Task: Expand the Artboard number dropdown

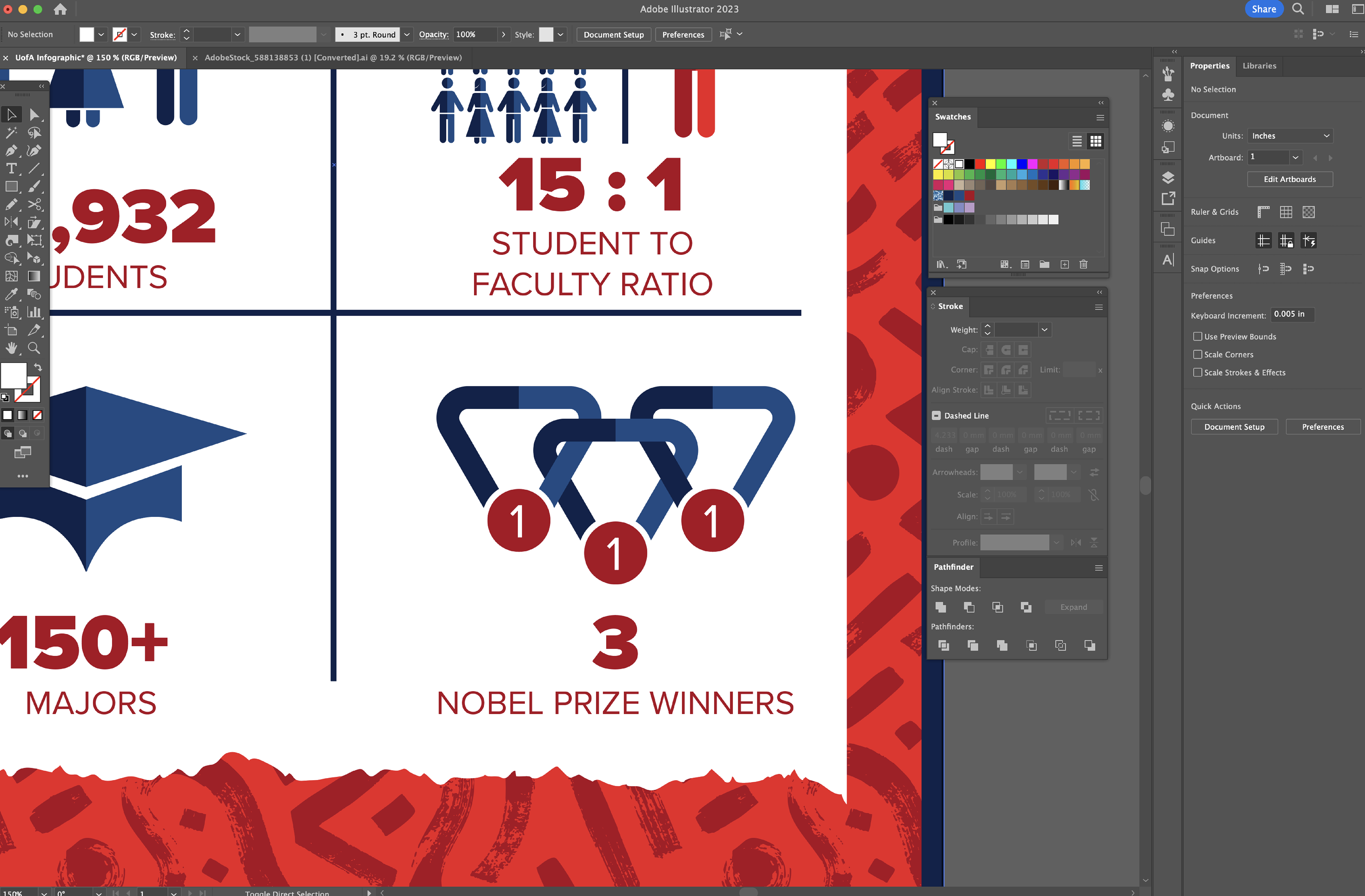Action: [x=1295, y=157]
